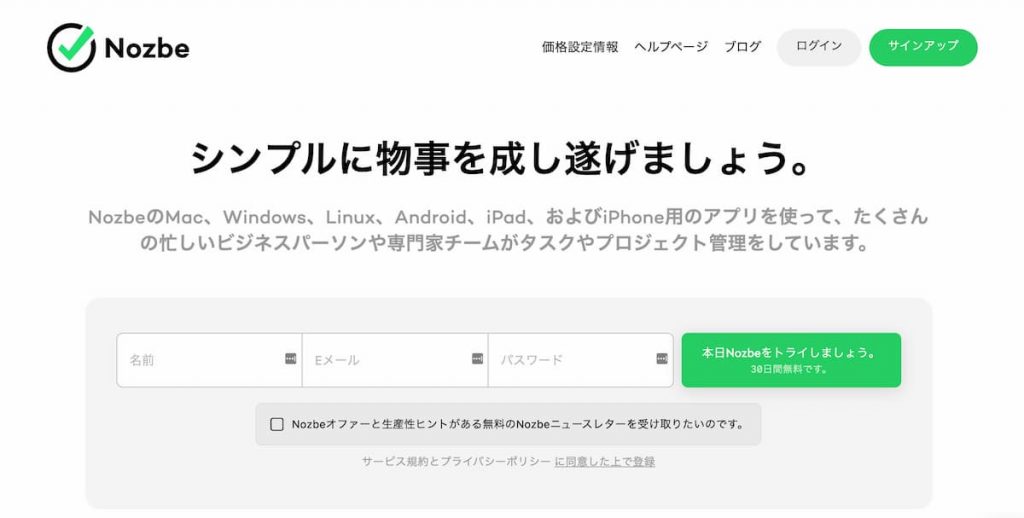The height and width of the screenshot is (518, 1024).
Task: Click the Nozbeニュースレター checkbox label text
Action: (x=518, y=425)
